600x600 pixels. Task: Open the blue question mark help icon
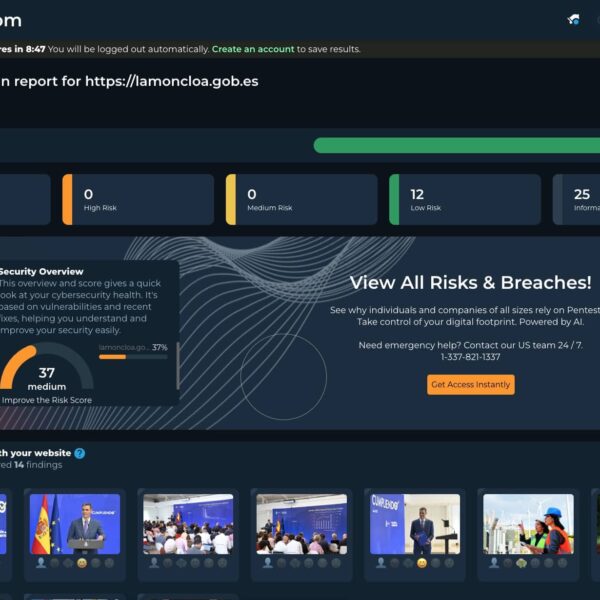click(80, 453)
